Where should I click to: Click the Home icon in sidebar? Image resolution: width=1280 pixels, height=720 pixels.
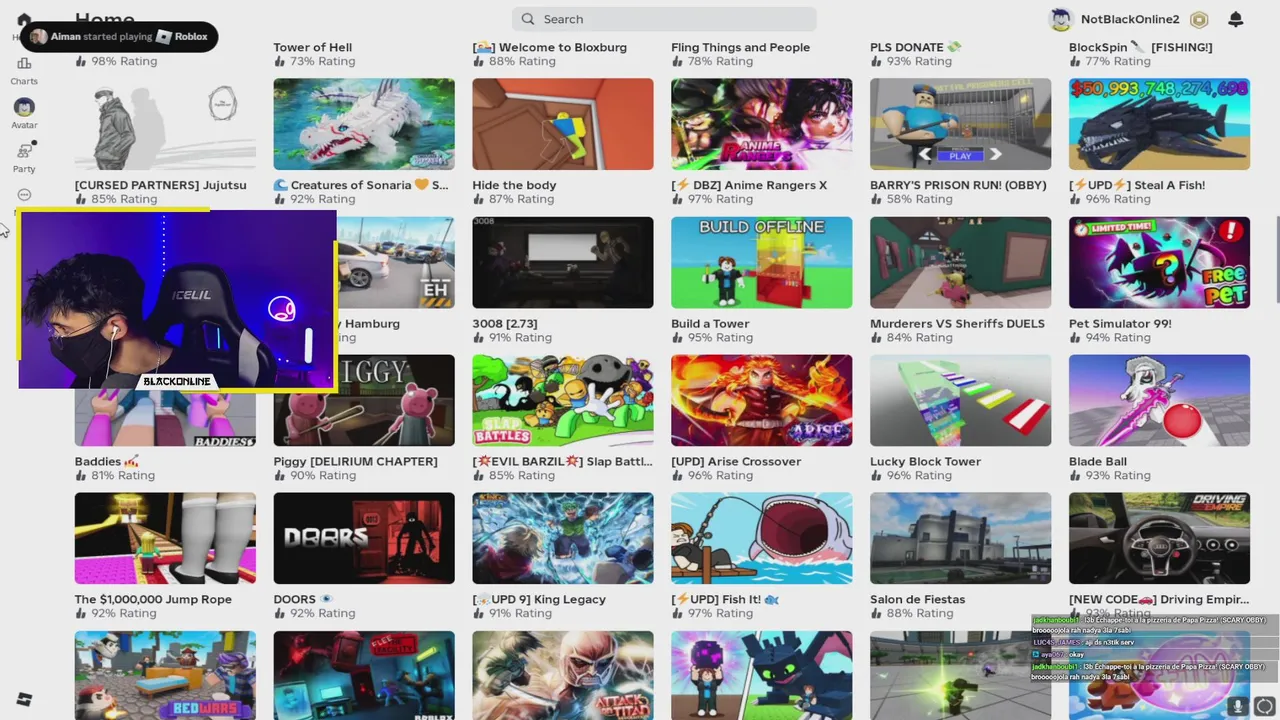[24, 20]
